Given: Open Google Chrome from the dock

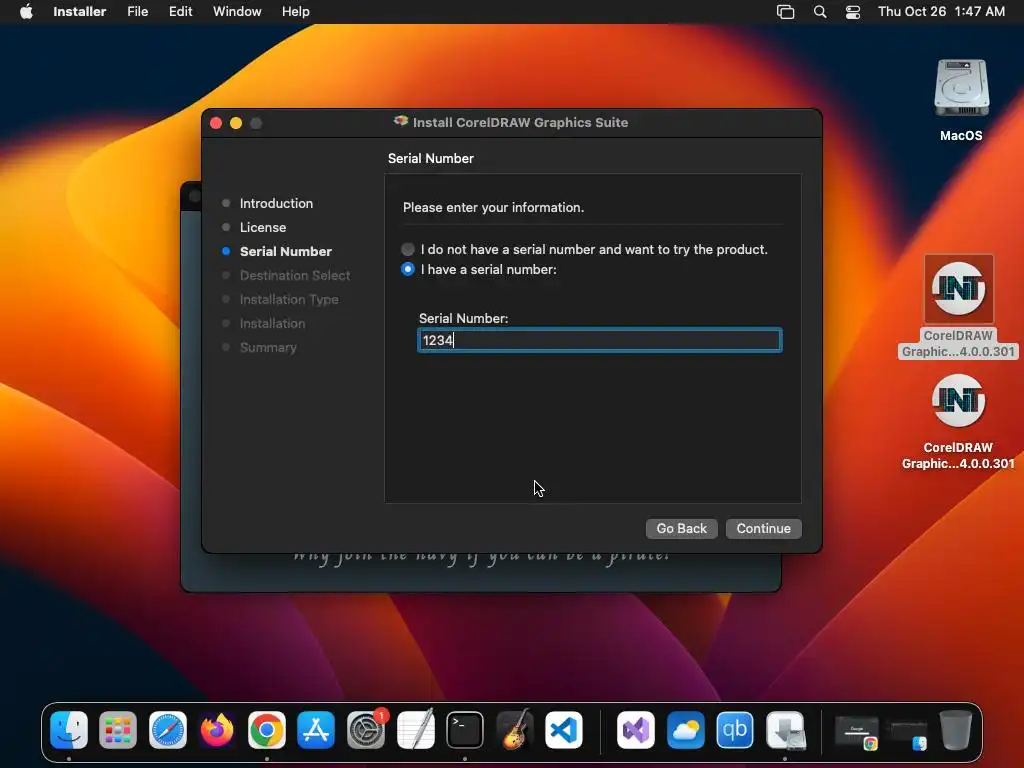Looking at the screenshot, I should pyautogui.click(x=266, y=730).
